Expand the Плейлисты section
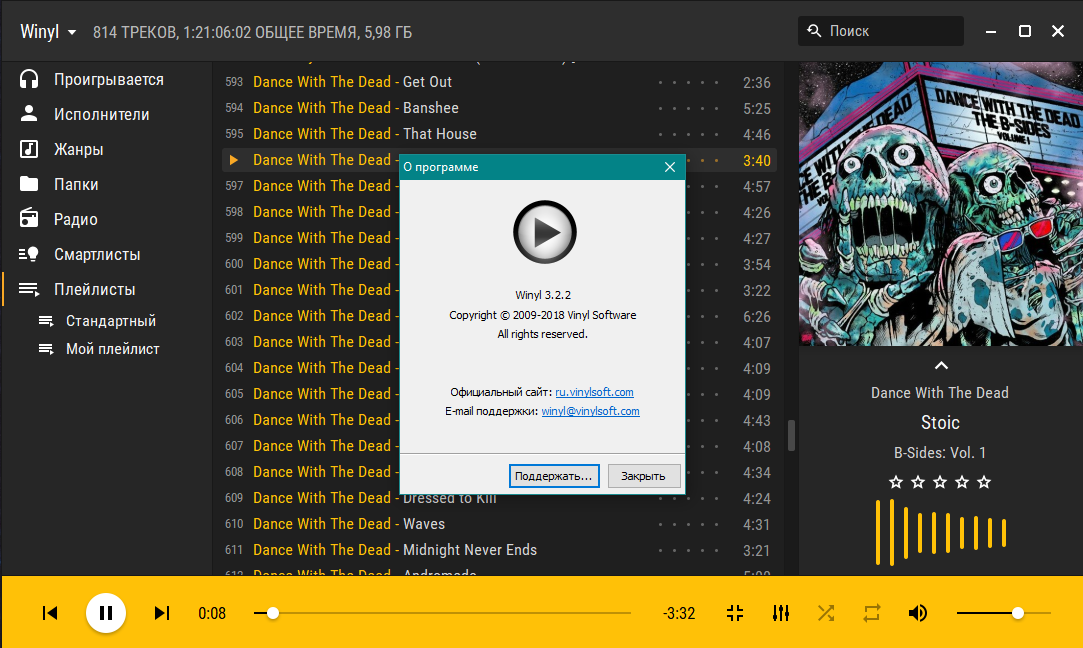Image resolution: width=1083 pixels, height=648 pixels. pos(94,290)
